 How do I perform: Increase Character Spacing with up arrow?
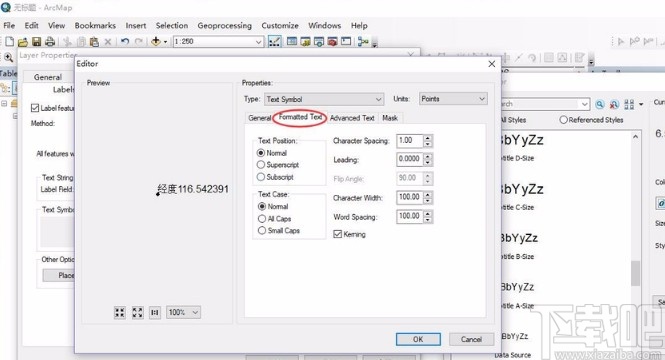pos(428,138)
